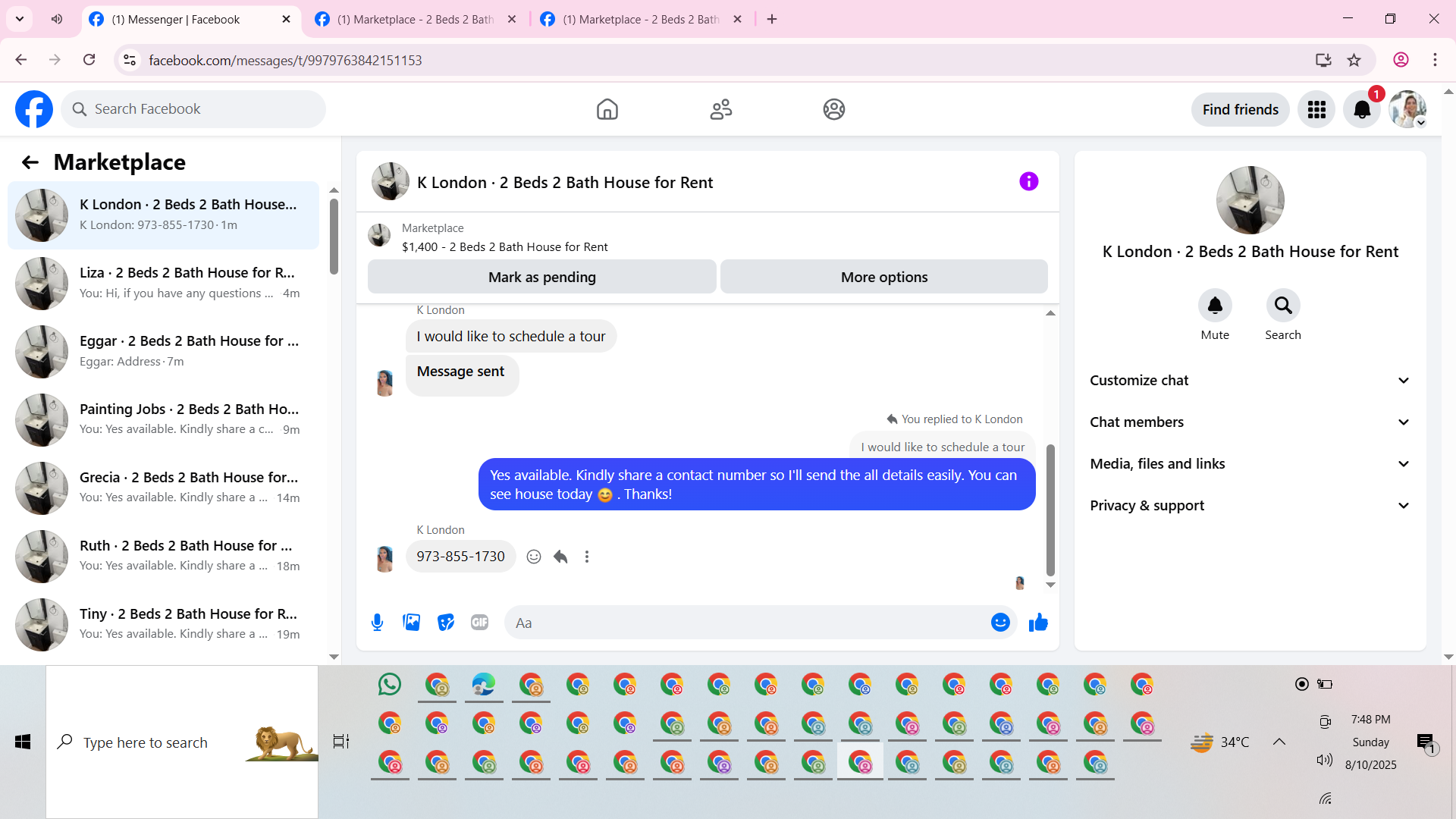Attach a photo using the image icon
This screenshot has width=1456, height=819.
coord(411,623)
